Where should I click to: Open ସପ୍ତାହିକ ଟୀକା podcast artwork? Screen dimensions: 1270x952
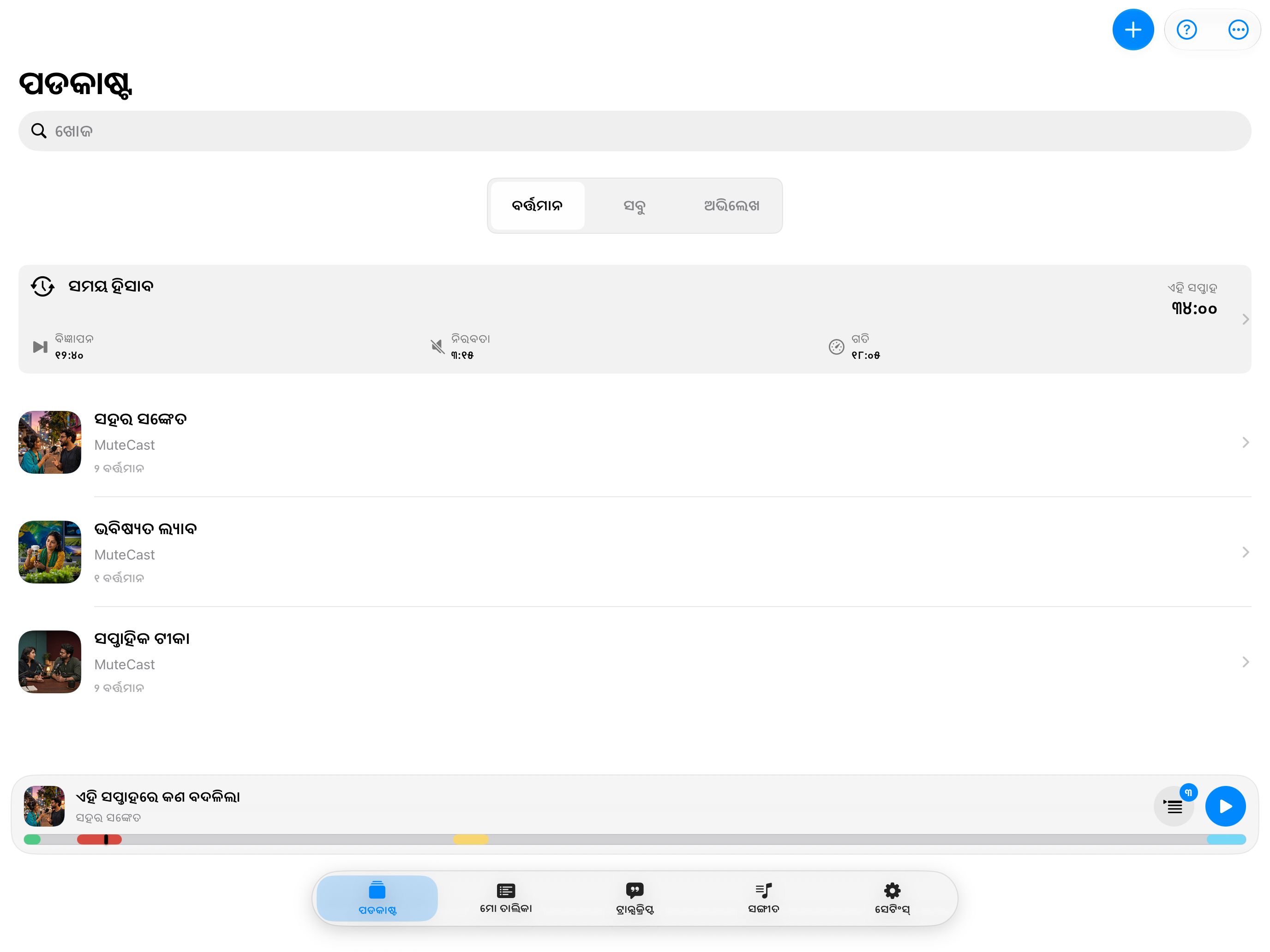tap(50, 661)
